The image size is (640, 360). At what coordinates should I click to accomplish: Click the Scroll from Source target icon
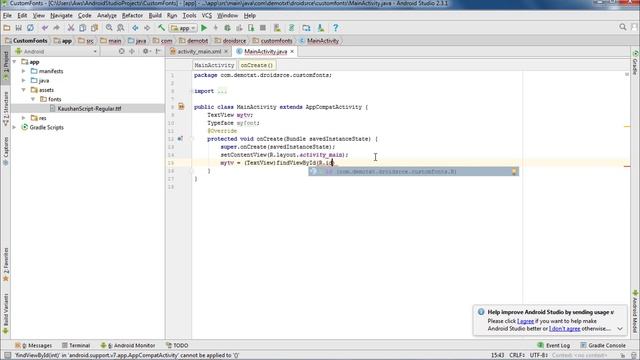coord(121,51)
